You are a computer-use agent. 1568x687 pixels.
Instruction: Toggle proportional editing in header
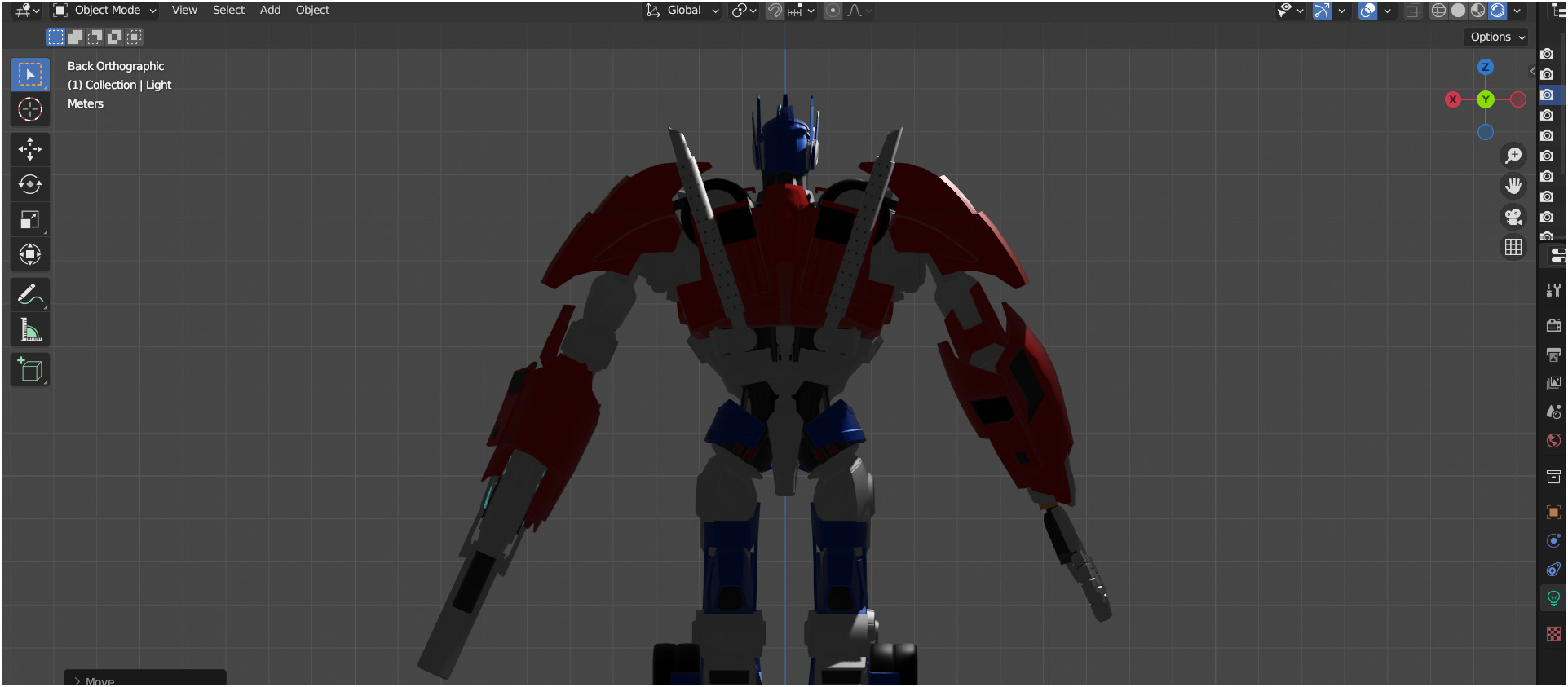pos(833,11)
